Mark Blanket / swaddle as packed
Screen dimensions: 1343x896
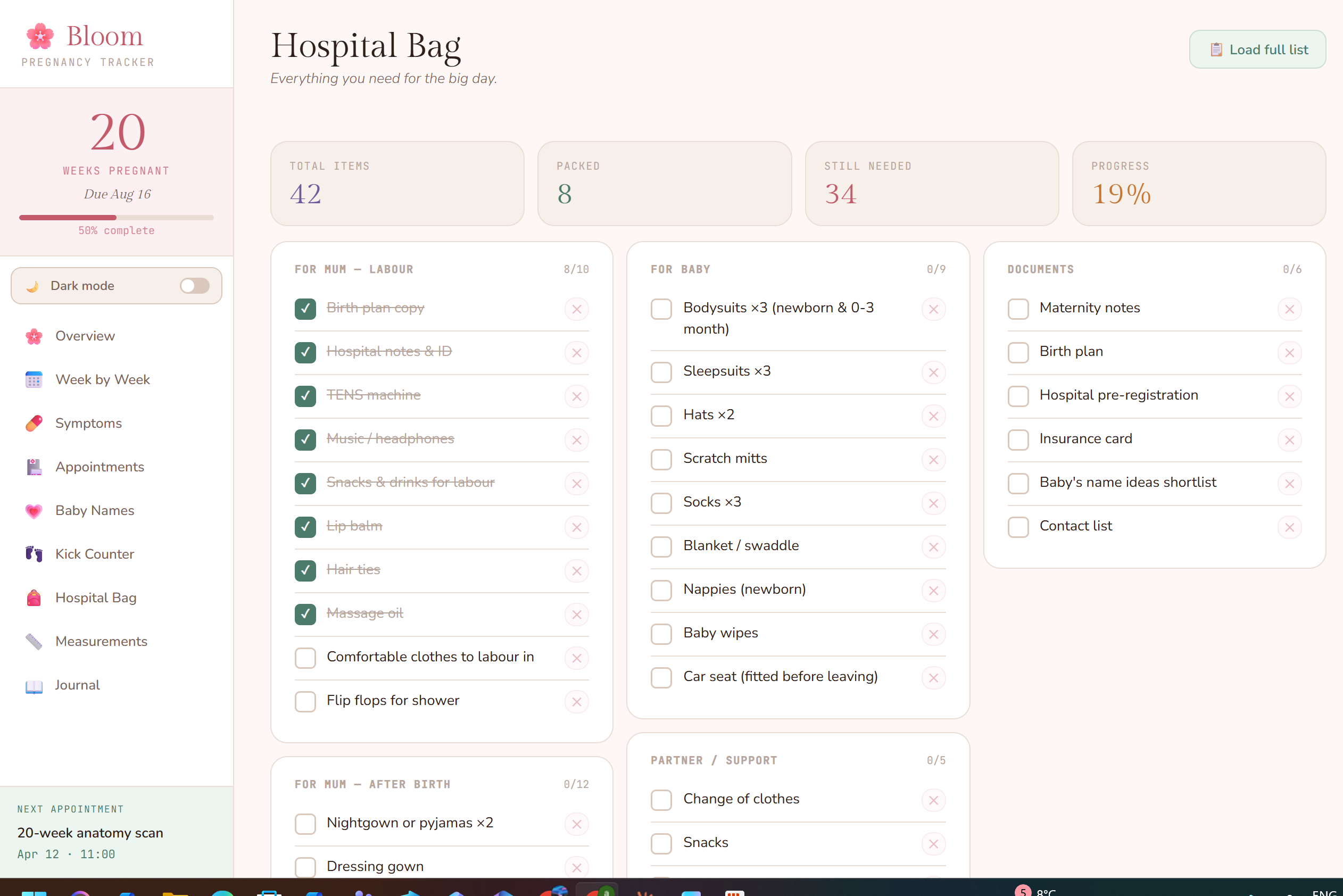(661, 547)
